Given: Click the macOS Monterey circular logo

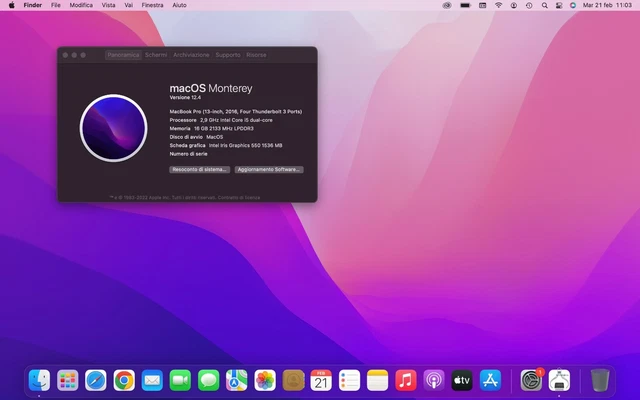Looking at the screenshot, I should (113, 128).
